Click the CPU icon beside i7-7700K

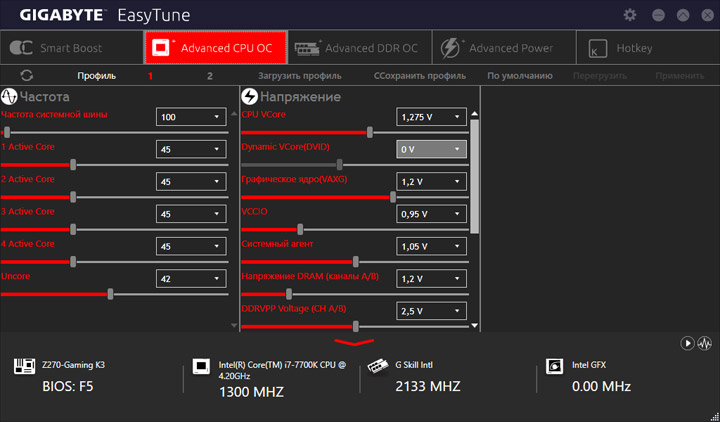point(201,366)
